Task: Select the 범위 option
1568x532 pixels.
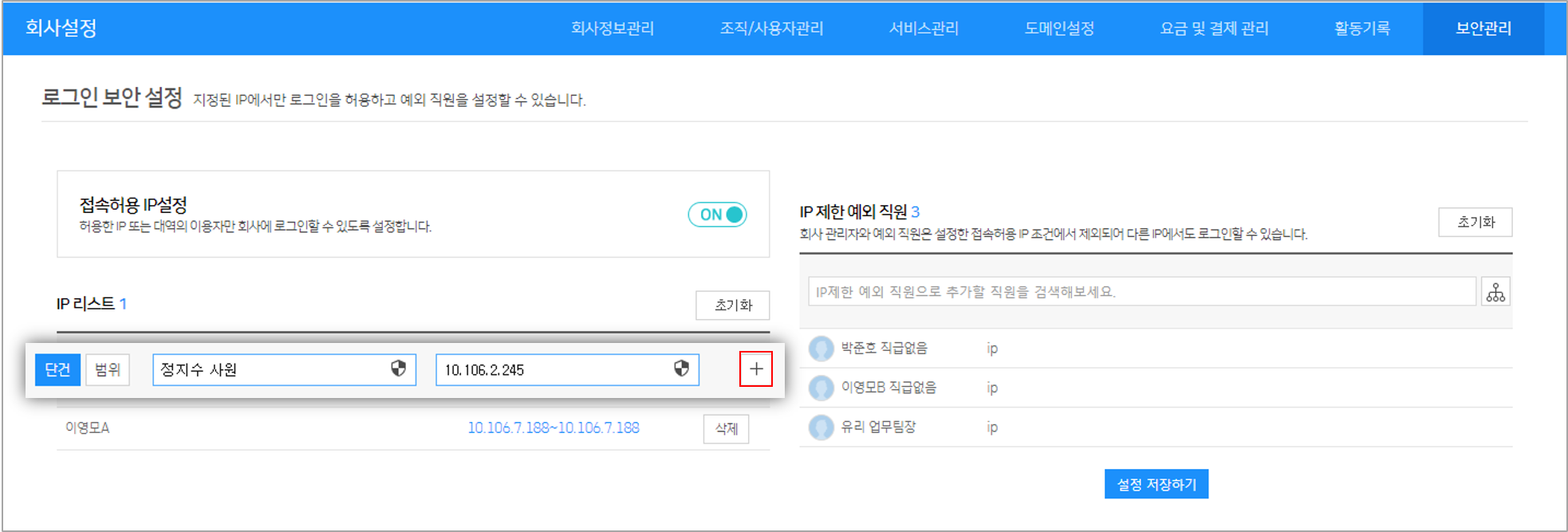Action: (x=108, y=370)
